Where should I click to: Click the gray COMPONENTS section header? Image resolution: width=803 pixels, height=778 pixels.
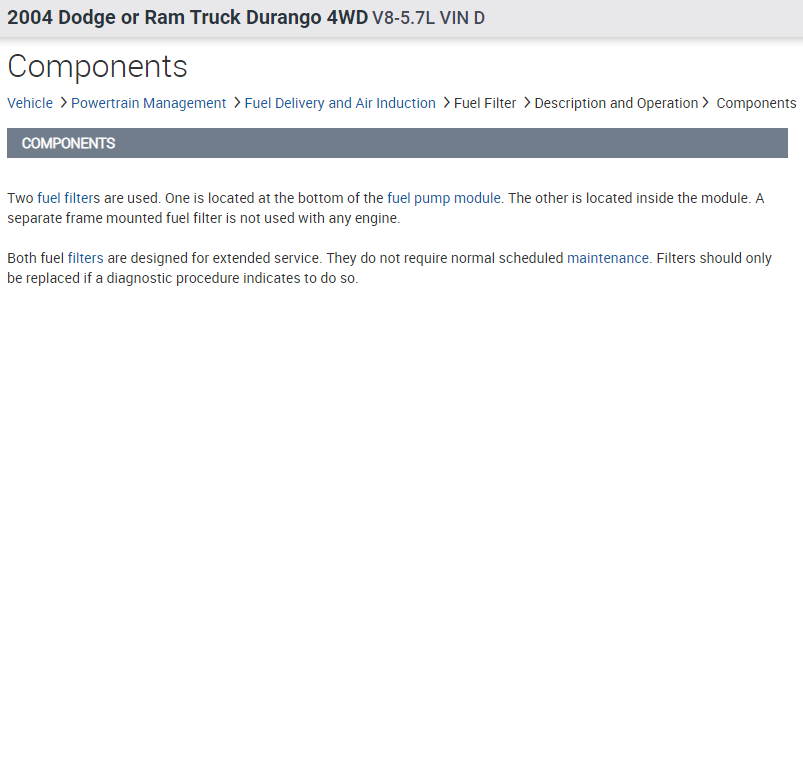pyautogui.click(x=397, y=143)
